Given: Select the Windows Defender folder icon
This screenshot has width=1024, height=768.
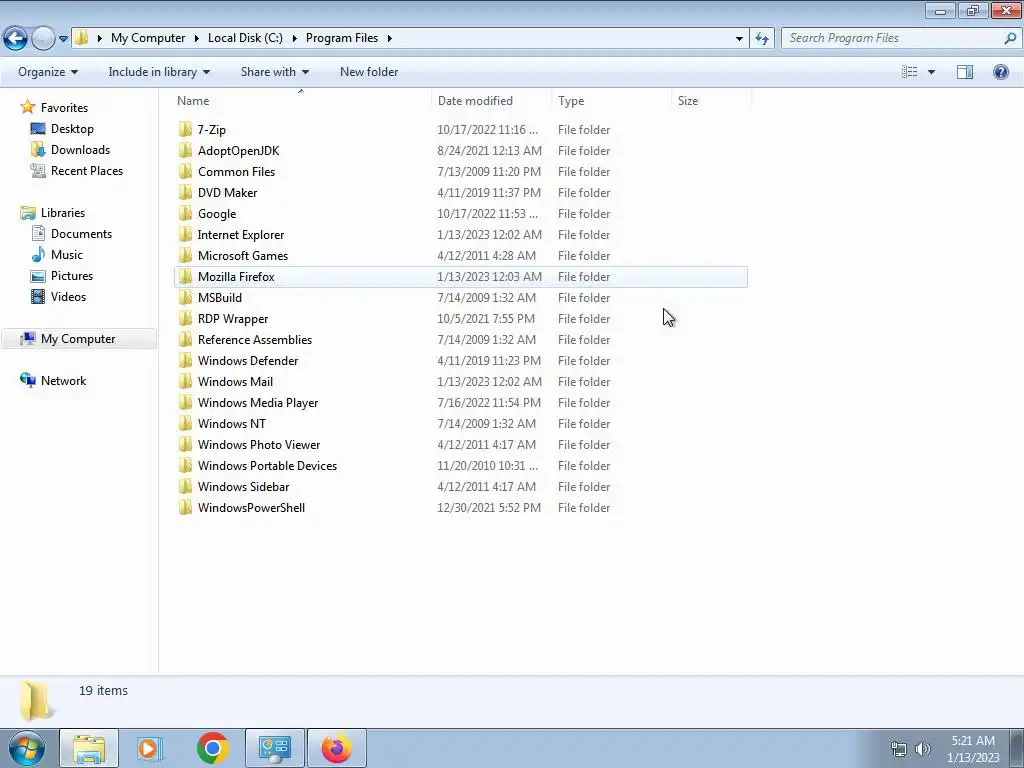Looking at the screenshot, I should [x=185, y=360].
